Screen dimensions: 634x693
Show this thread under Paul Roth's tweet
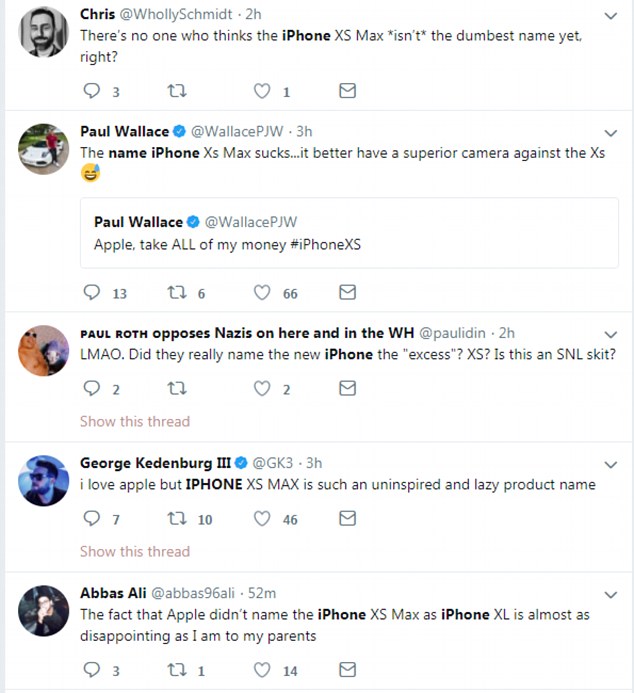(x=135, y=421)
